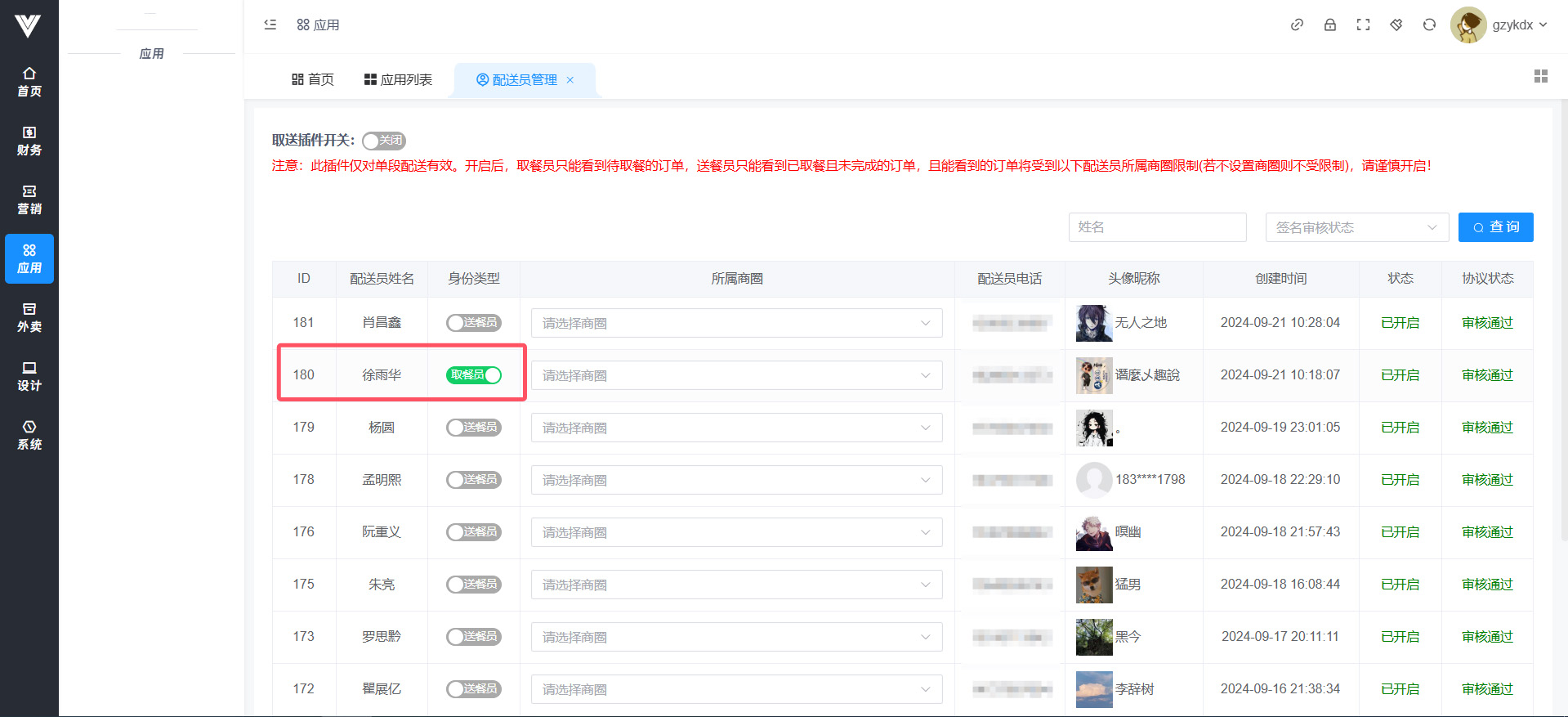This screenshot has height=717, width=1568.
Task: Expand the 所属商圈 dropdown for ID 181
Action: pyautogui.click(x=736, y=323)
